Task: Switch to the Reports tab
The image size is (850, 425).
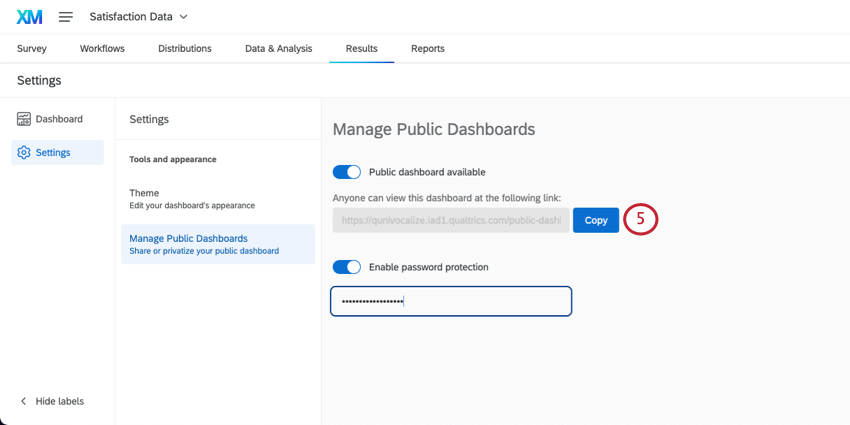Action: coord(428,48)
